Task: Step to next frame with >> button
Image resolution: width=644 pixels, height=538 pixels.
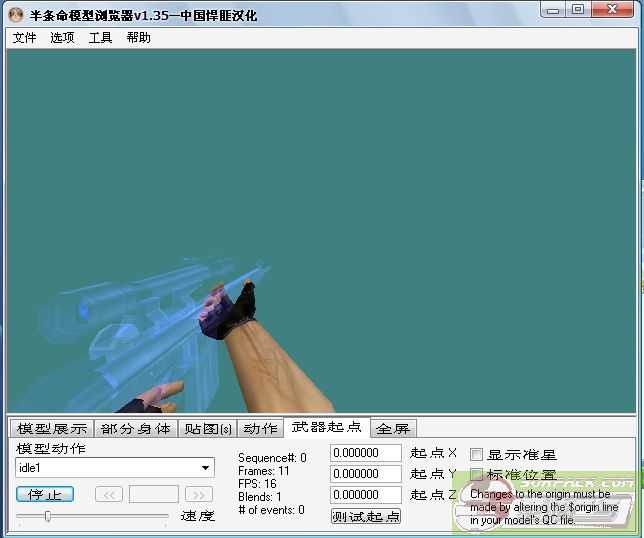Action: coord(199,494)
